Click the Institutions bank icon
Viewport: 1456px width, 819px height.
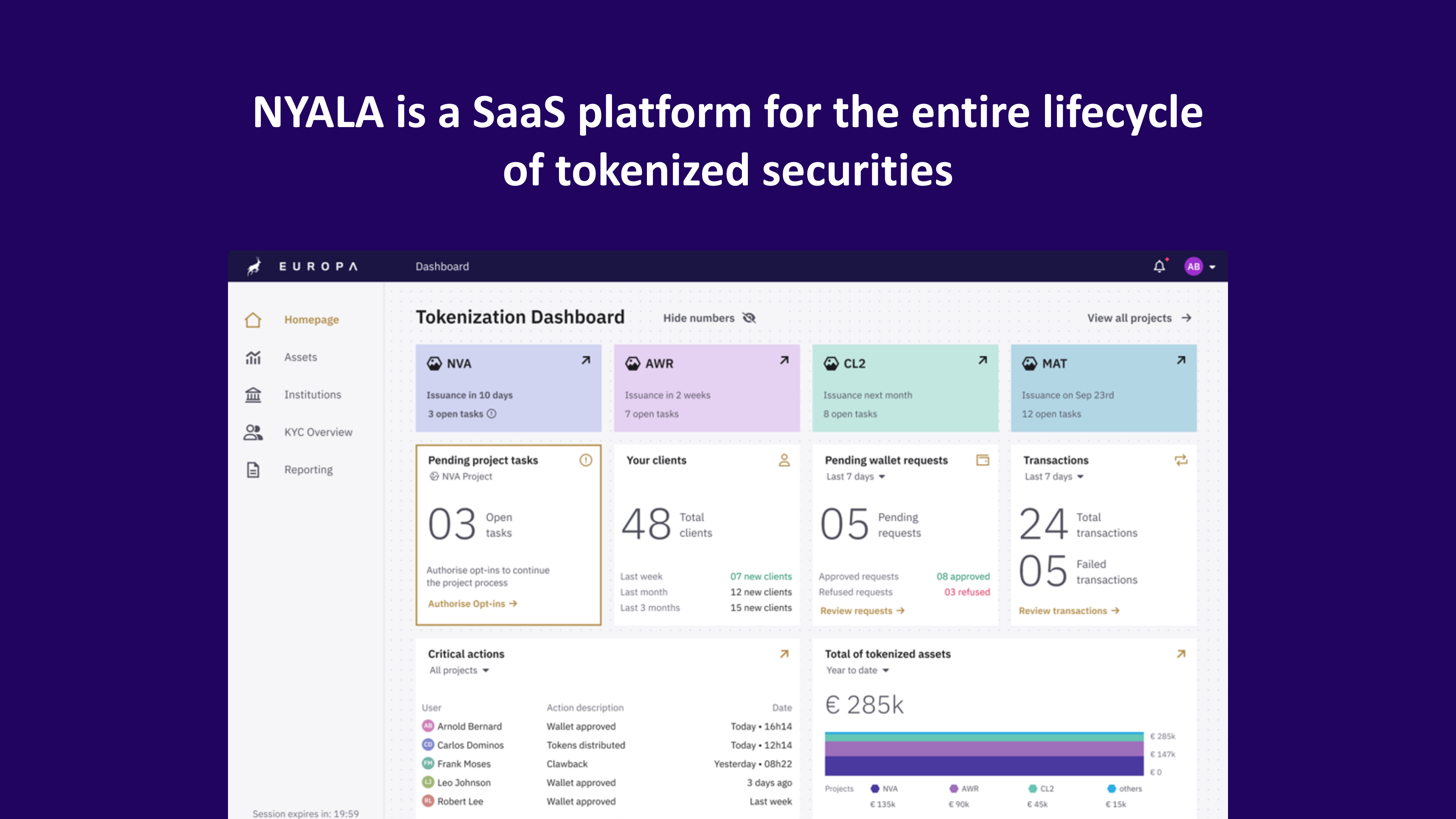pos(253,394)
